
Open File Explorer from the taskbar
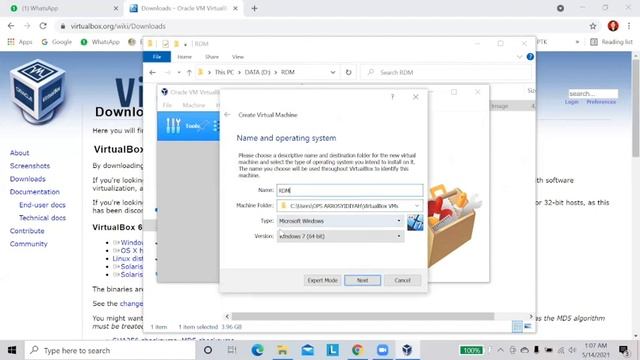coord(282,350)
